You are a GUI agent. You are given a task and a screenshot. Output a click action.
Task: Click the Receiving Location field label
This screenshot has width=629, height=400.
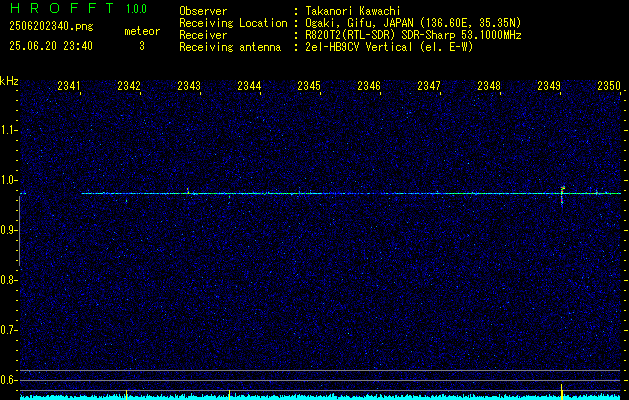[233, 23]
